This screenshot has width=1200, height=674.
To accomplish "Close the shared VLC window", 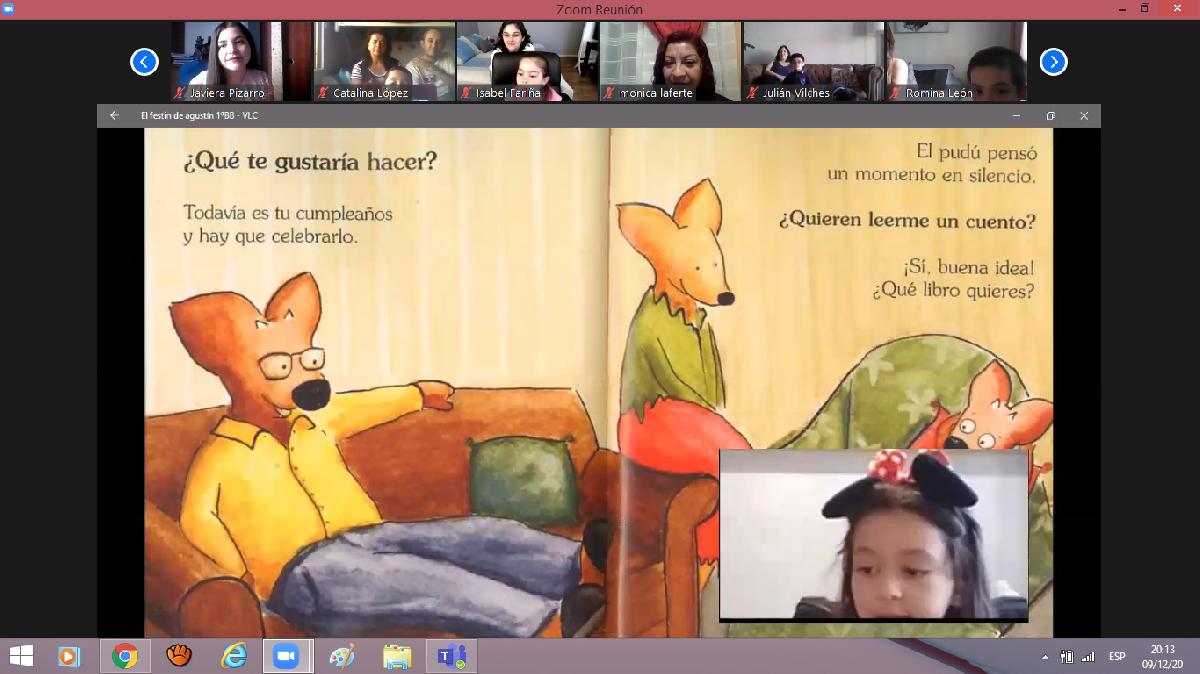I will coord(1084,116).
